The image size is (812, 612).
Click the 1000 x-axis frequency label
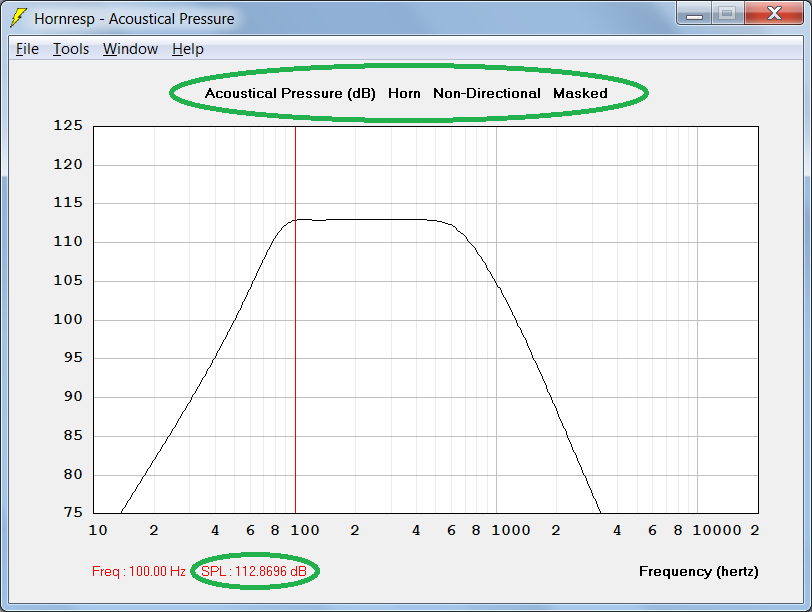pos(511,530)
